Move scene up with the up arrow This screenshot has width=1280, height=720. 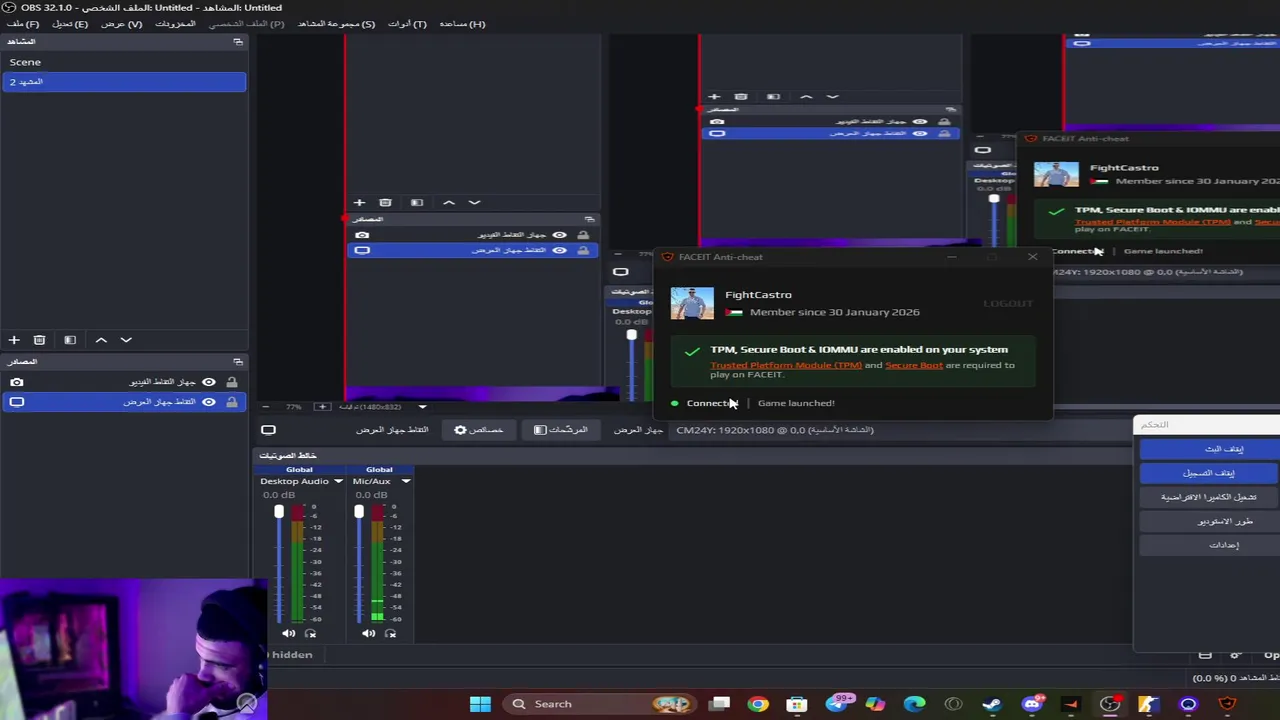(x=101, y=340)
